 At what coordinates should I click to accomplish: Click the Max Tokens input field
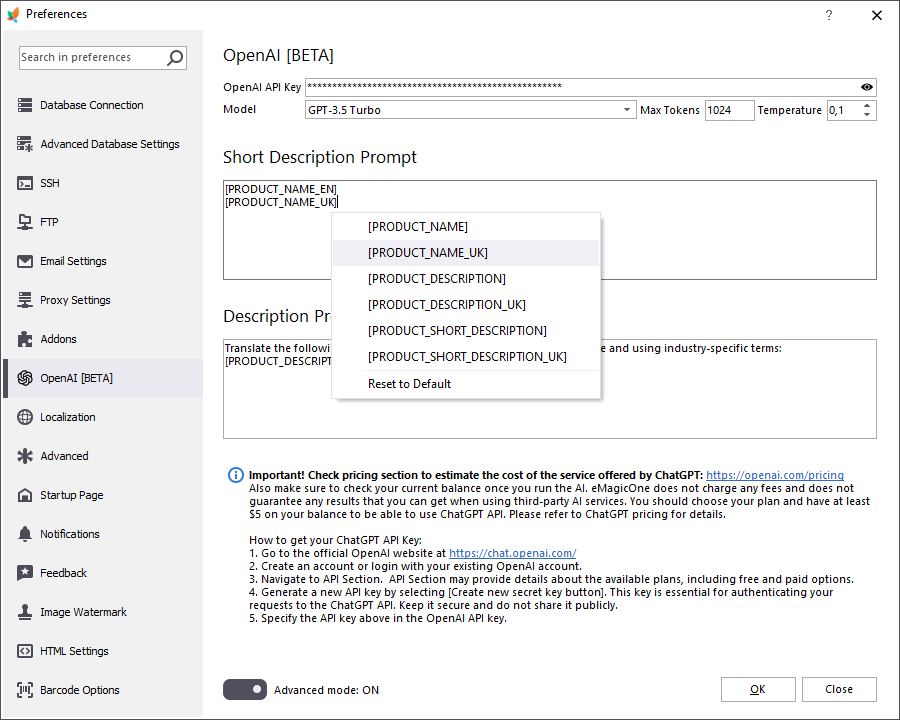pos(729,110)
